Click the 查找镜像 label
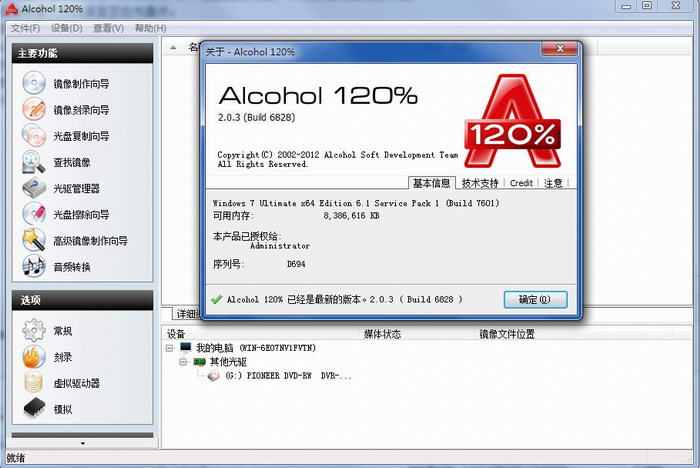The height and width of the screenshot is (468, 700). coord(72,162)
